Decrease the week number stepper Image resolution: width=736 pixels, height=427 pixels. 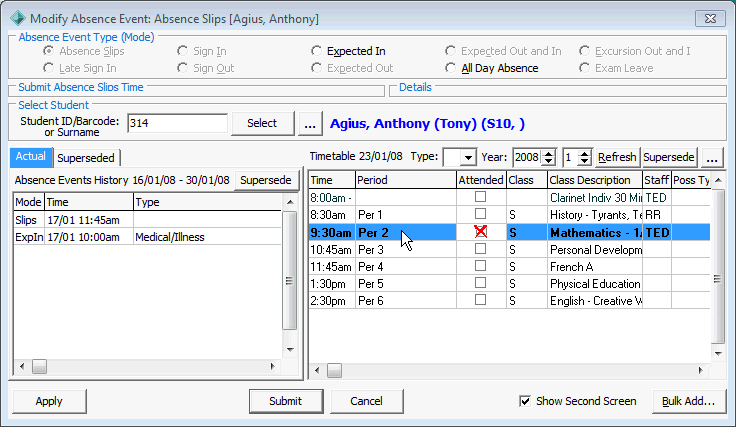[x=584, y=161]
